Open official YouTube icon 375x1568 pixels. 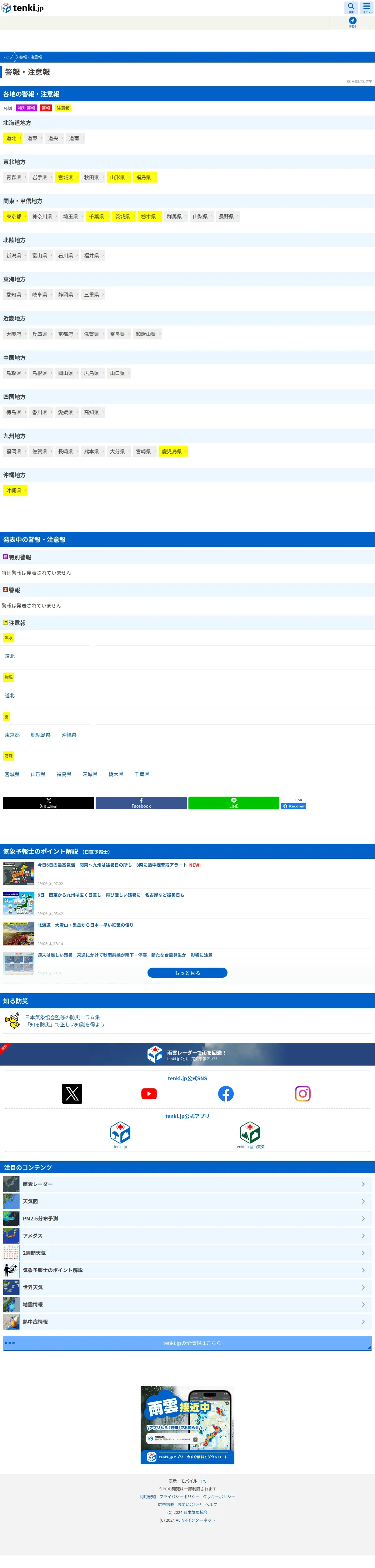[149, 1094]
